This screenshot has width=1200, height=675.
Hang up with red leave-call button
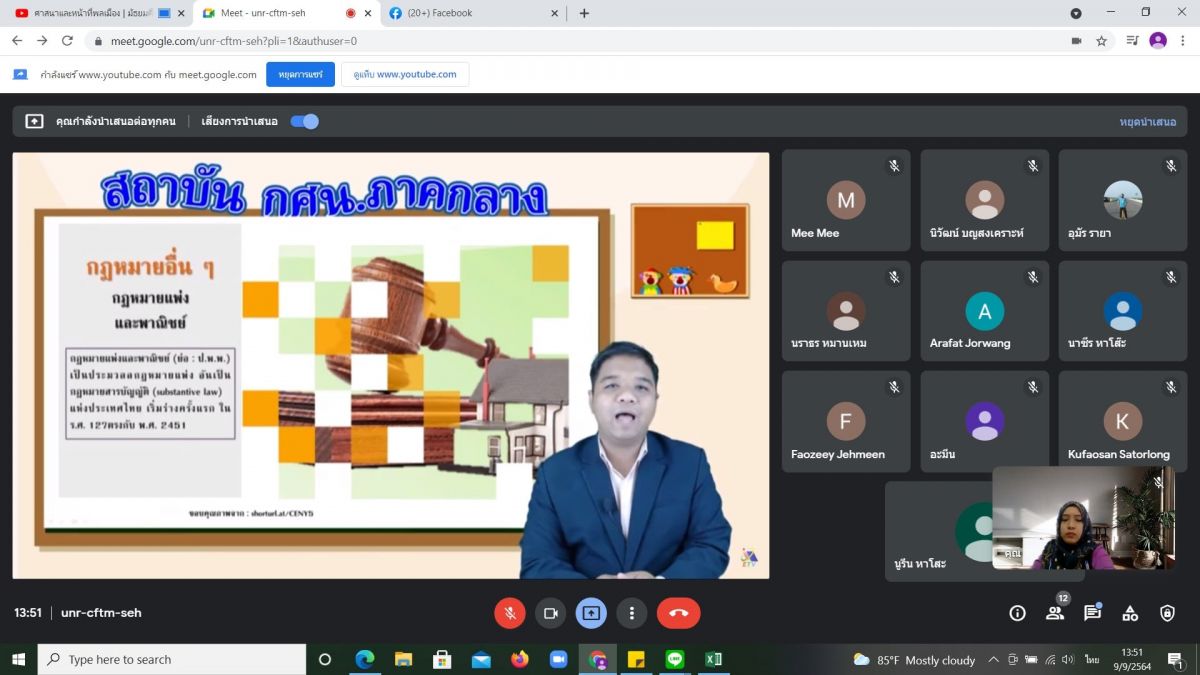tap(678, 613)
